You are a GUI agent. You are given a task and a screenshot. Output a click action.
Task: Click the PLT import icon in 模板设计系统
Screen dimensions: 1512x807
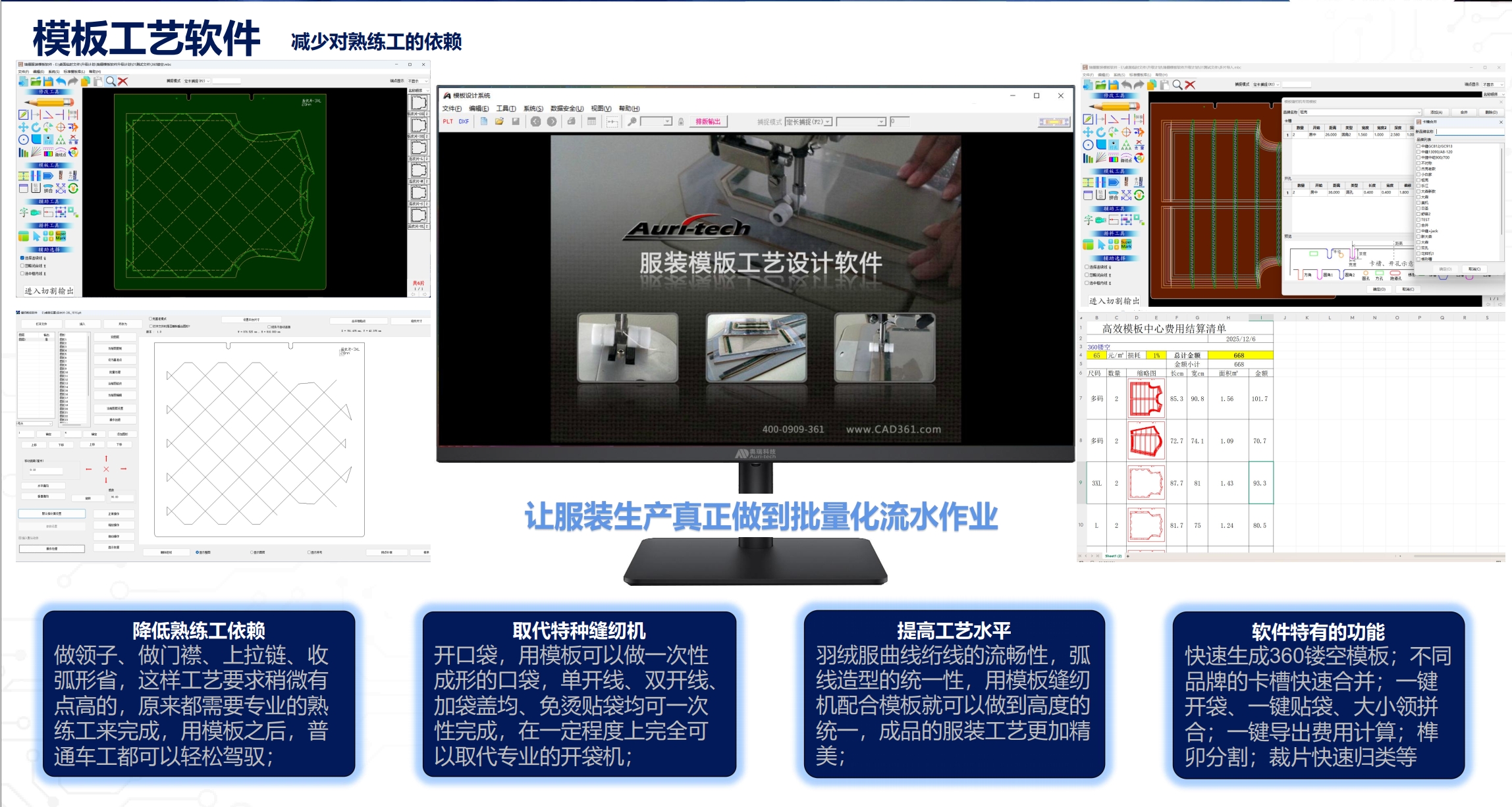pyautogui.click(x=448, y=122)
